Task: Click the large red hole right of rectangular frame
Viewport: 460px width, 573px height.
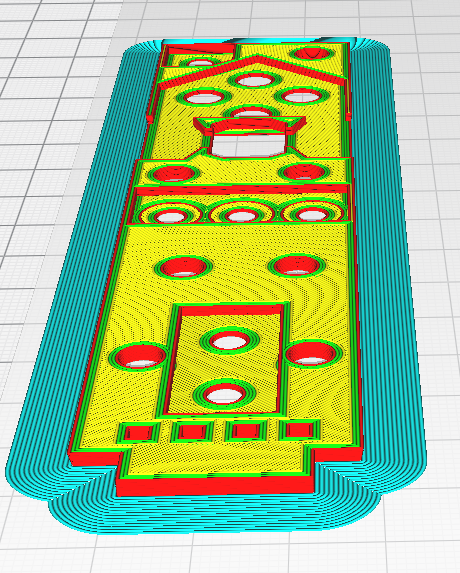Action: pos(311,353)
